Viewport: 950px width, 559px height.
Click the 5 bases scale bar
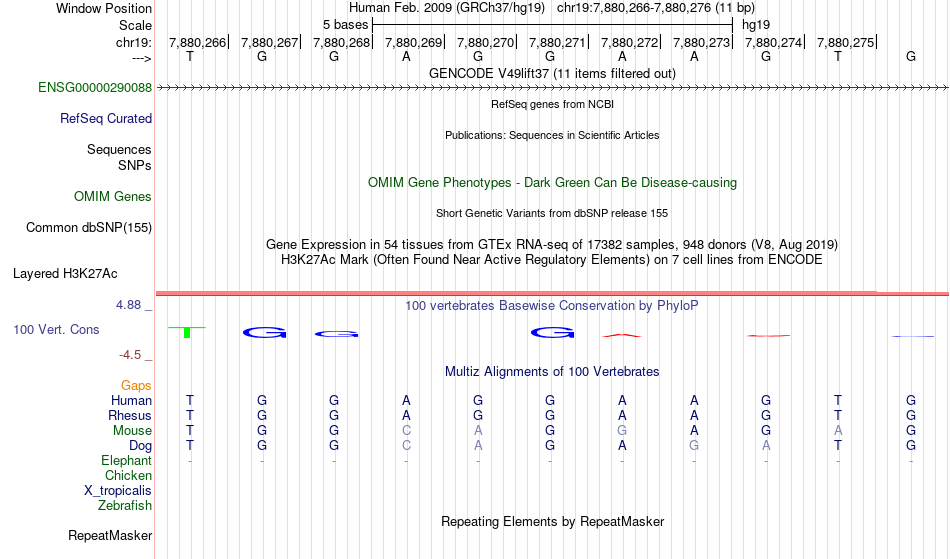tap(553, 25)
